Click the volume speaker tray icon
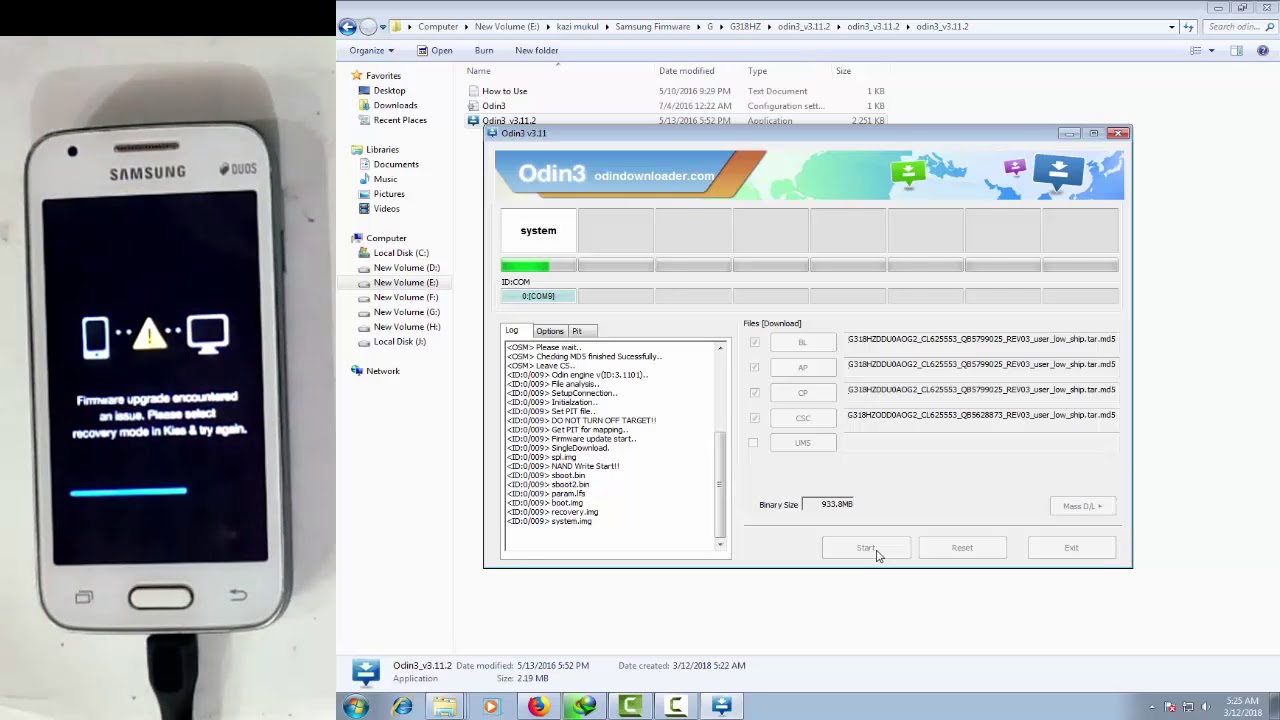 point(1206,707)
